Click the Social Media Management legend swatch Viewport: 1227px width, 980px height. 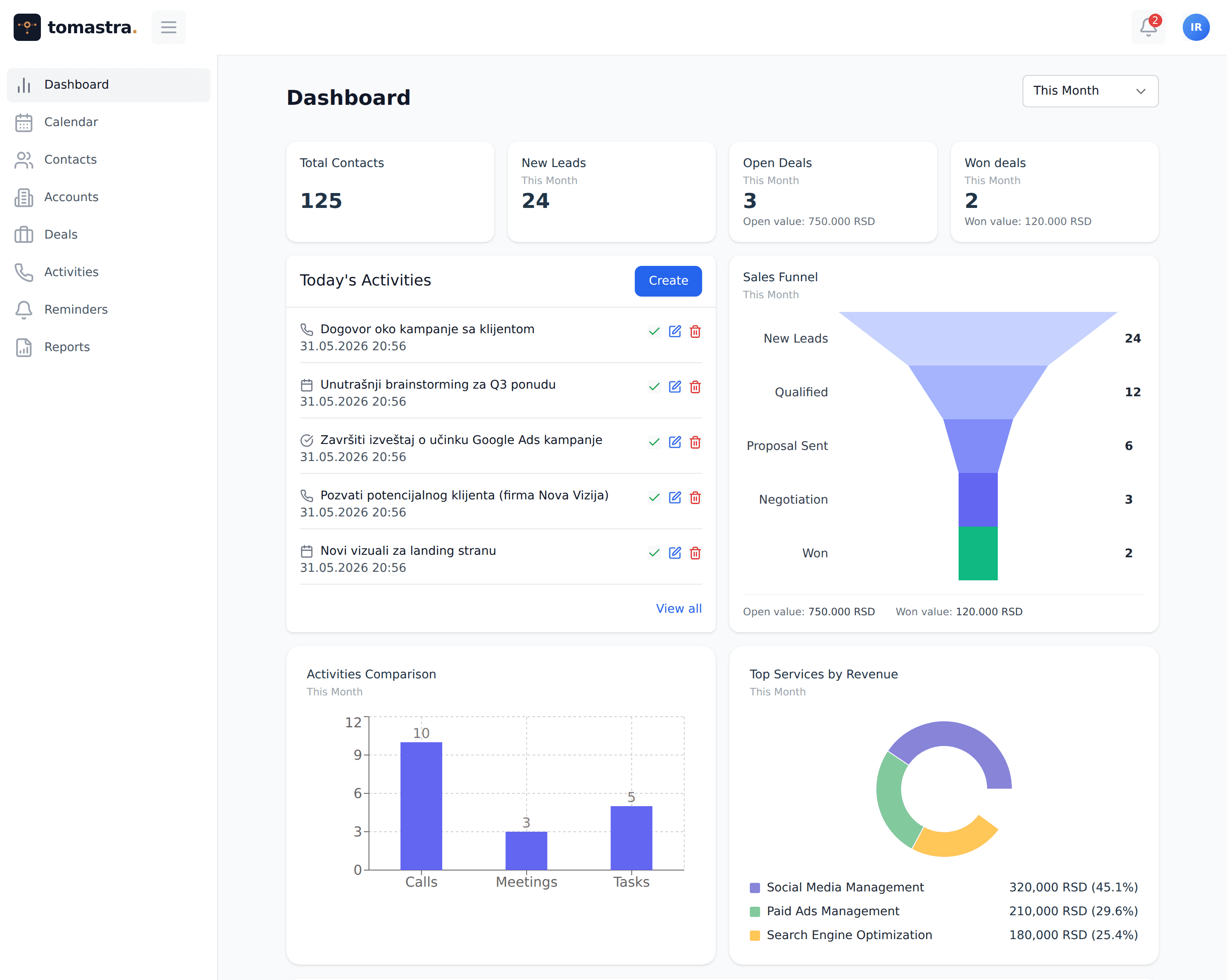[x=755, y=888]
